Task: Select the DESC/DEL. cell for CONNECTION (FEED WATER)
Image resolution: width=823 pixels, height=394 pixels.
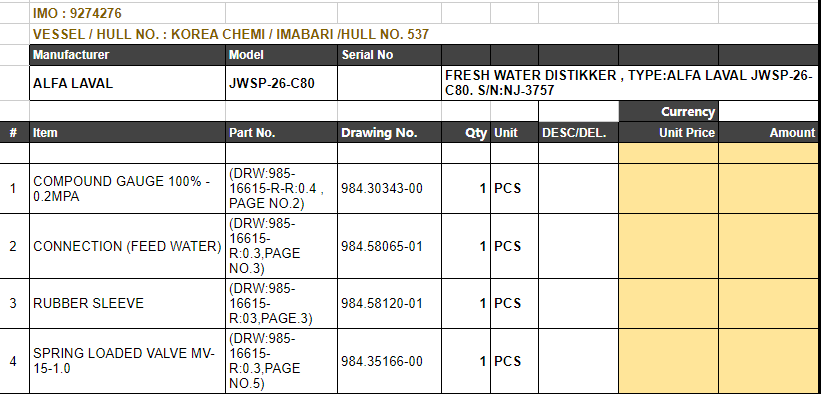Action: click(578, 246)
